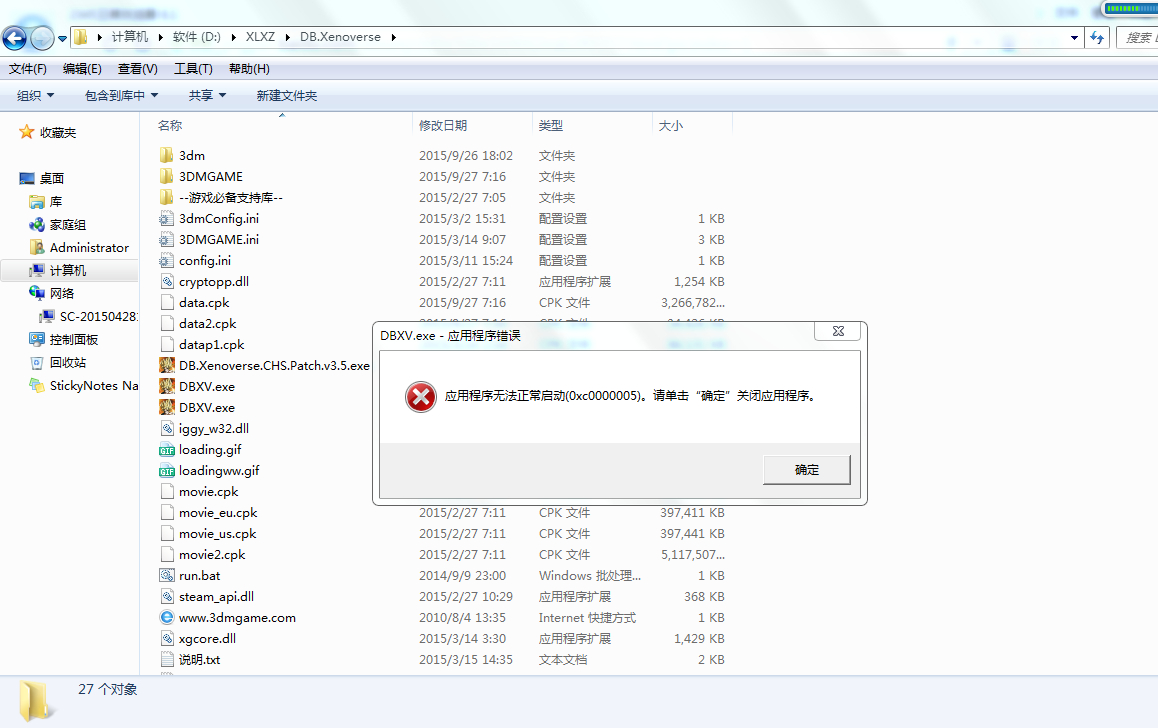Select StickyNotes item in navigation pane
Screen dimensions: 1158x728
pyautogui.click(x=94, y=385)
